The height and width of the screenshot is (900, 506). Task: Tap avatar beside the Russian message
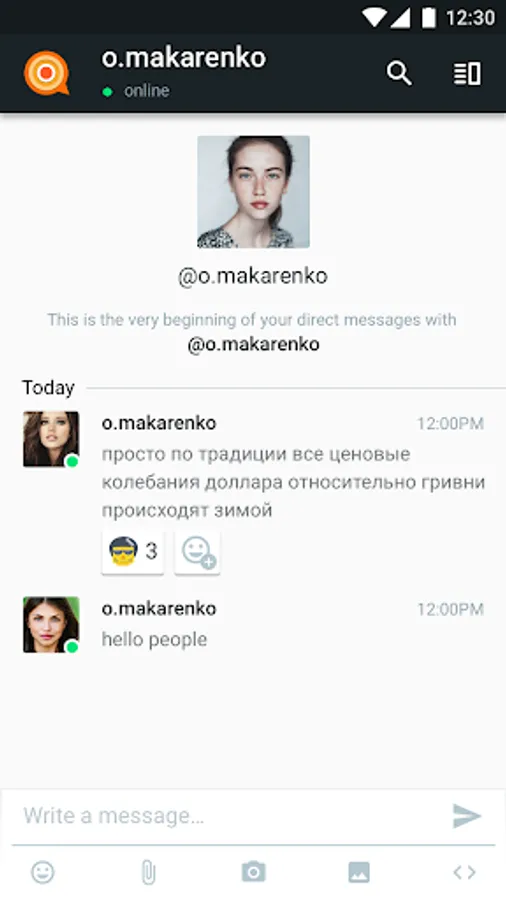[51, 439]
